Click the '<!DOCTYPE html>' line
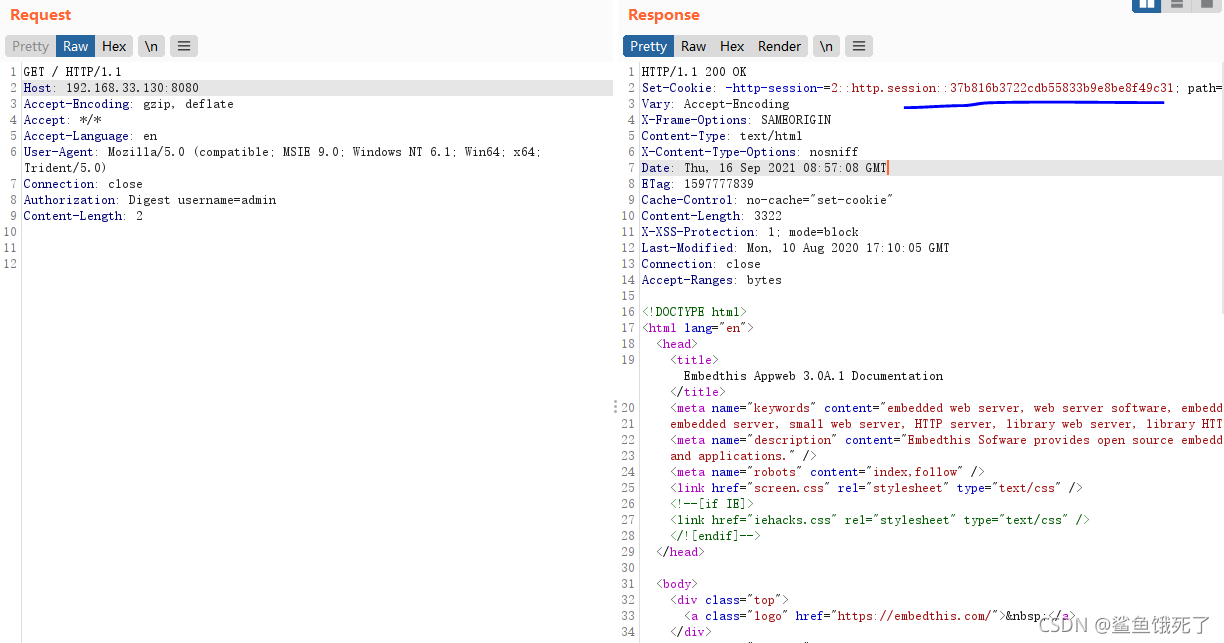The width and height of the screenshot is (1224, 643). tap(694, 312)
